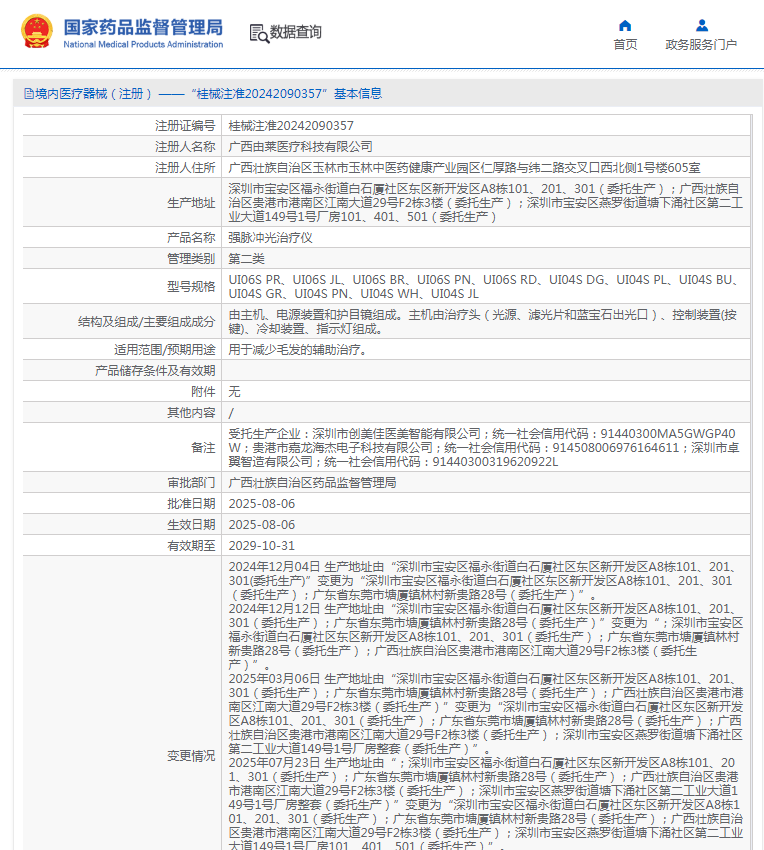Click 数据查询 label
The image size is (764, 850).
[x=296, y=33]
